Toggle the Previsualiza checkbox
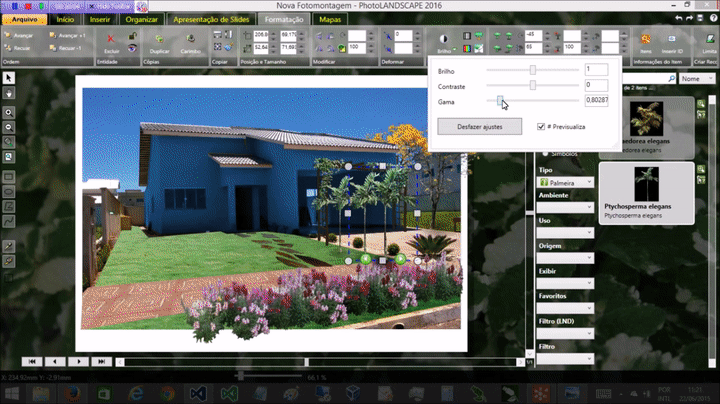The image size is (720, 404). tap(541, 127)
